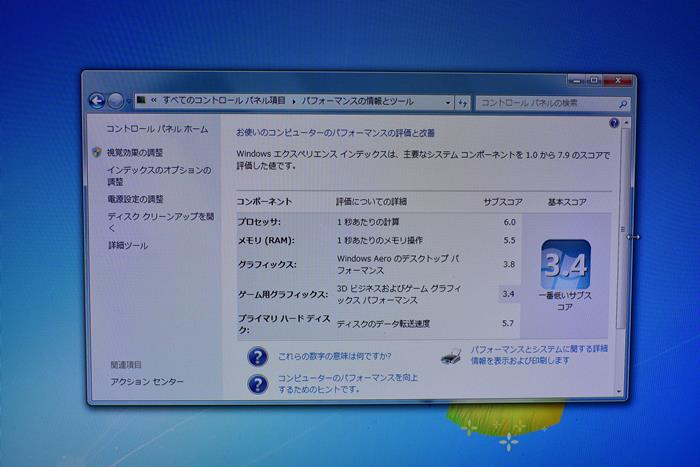Open 電源設定の調整 link

pyautogui.click(x=135, y=199)
